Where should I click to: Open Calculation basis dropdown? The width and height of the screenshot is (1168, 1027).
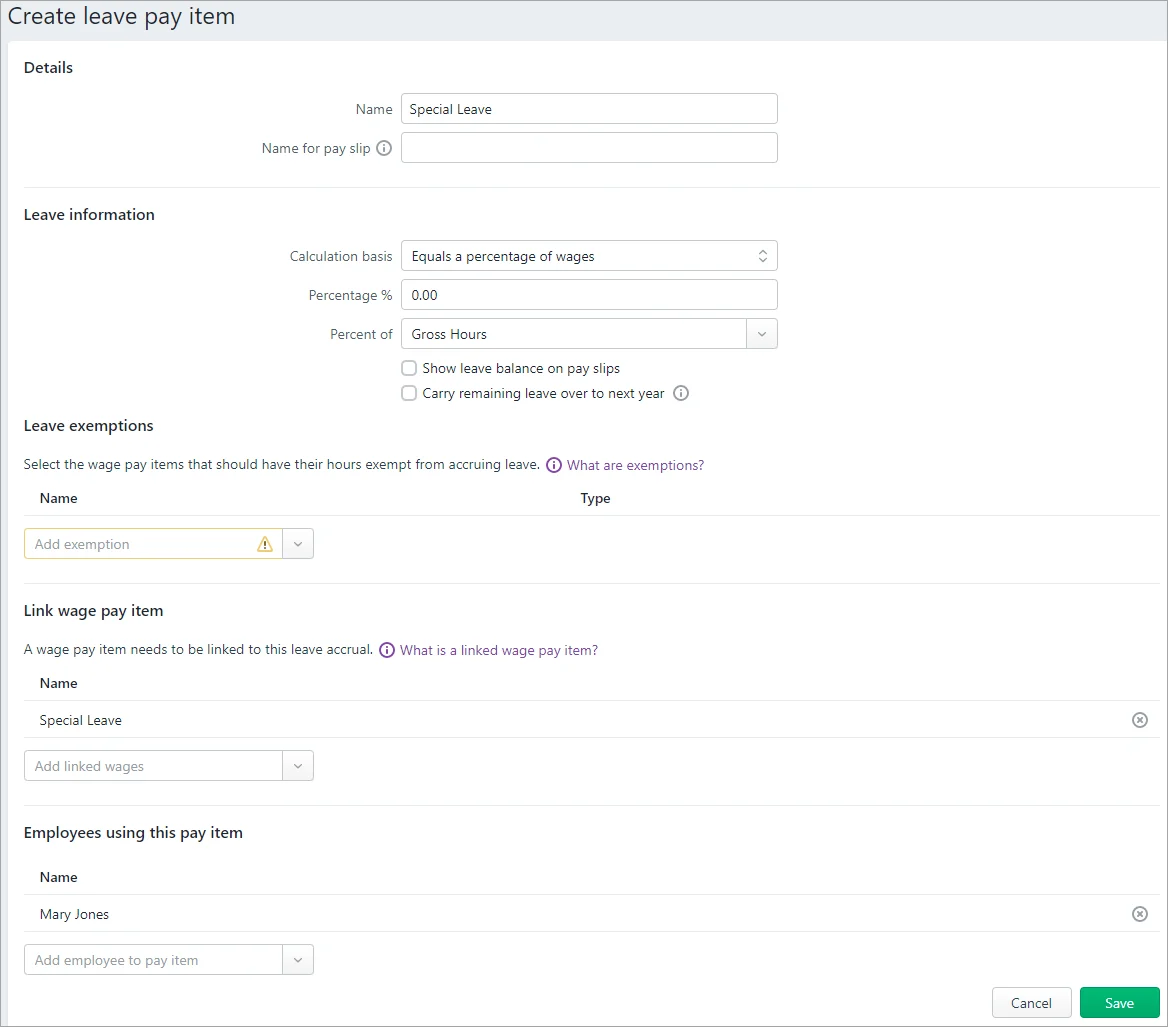(589, 256)
